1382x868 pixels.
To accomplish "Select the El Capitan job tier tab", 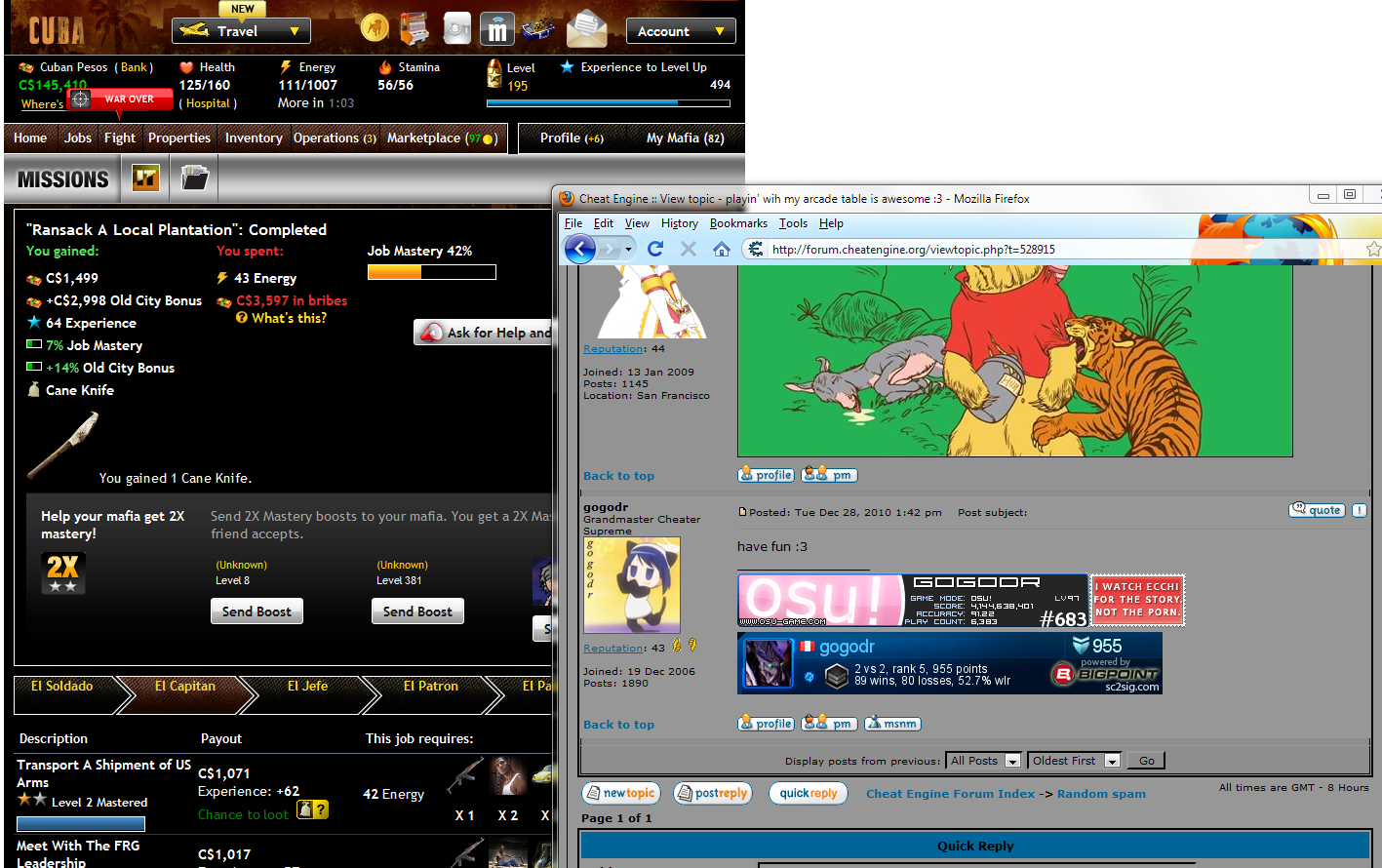I will tap(185, 687).
